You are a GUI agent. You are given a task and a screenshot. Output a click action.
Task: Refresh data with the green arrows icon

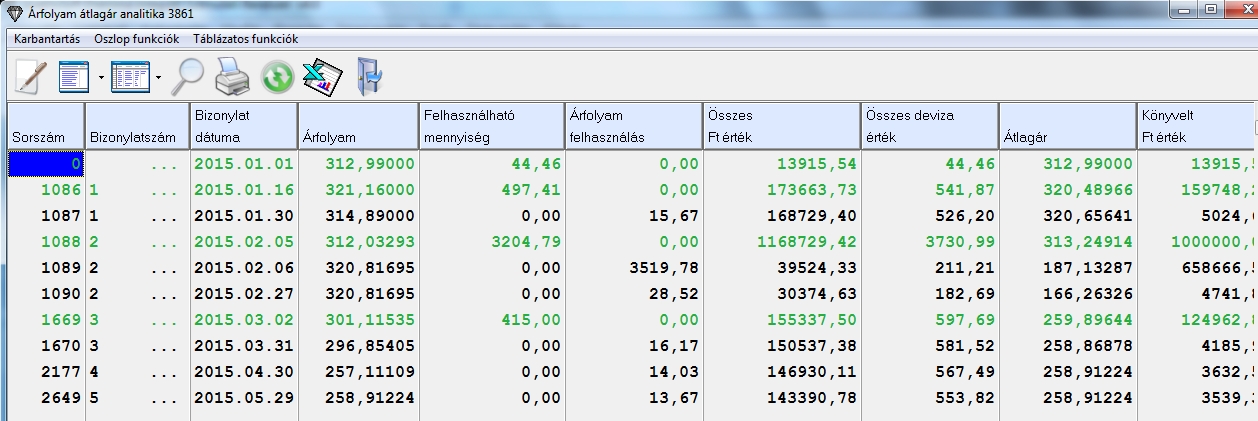[276, 77]
